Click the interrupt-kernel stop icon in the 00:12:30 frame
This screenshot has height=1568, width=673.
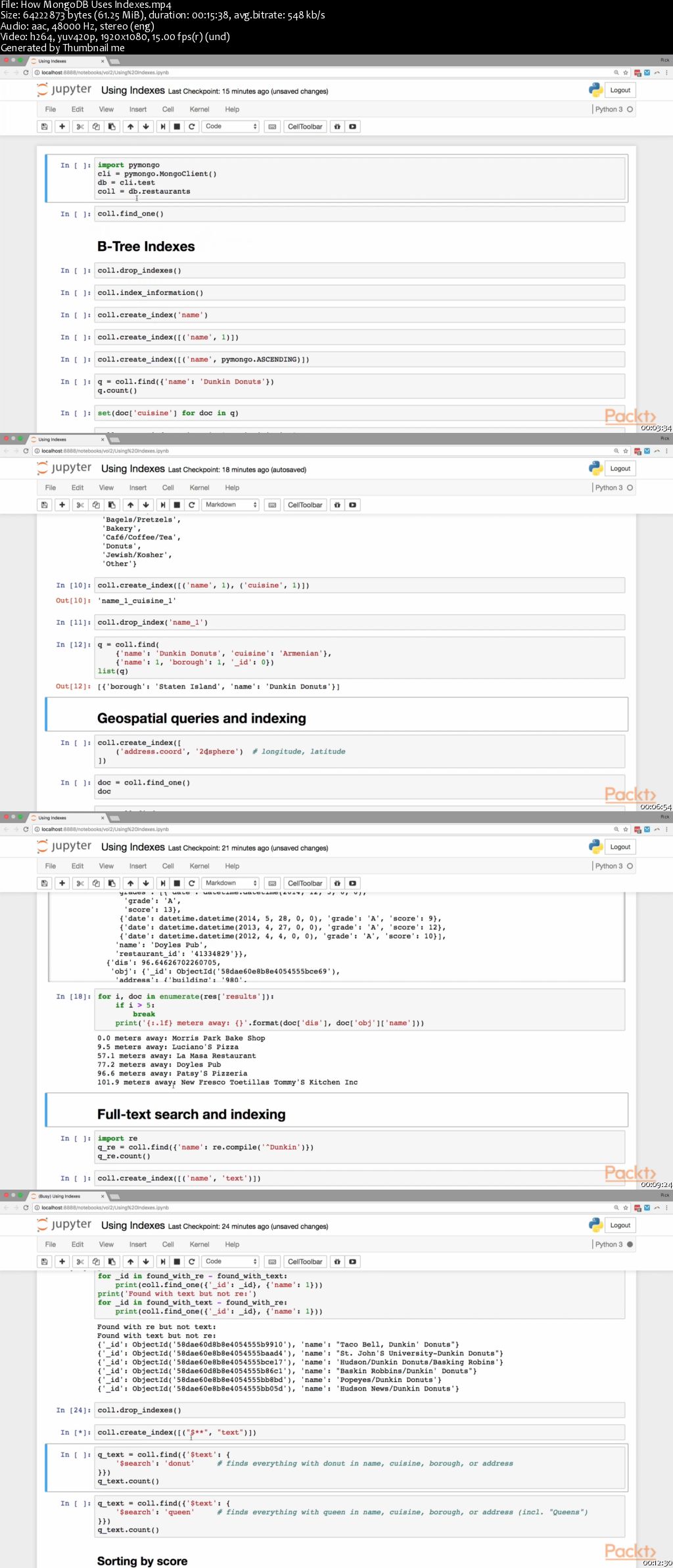177,1262
